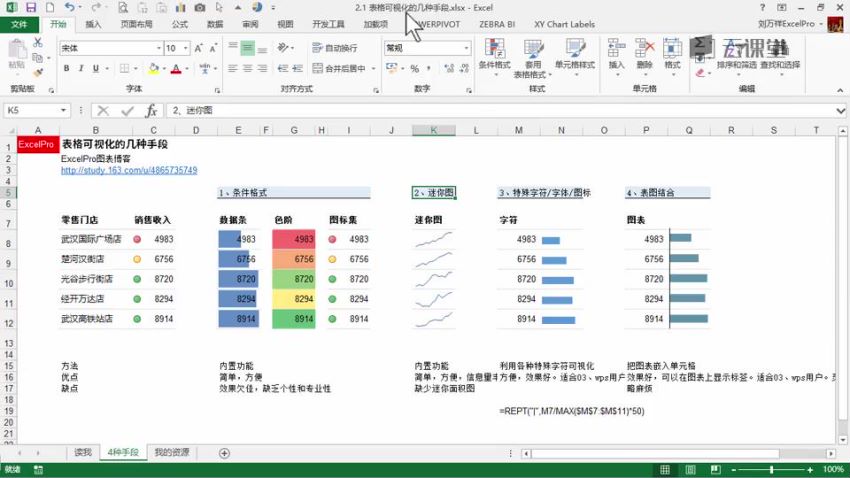Switch to the 我的资源 sheet tab
The image size is (850, 478).
172,453
